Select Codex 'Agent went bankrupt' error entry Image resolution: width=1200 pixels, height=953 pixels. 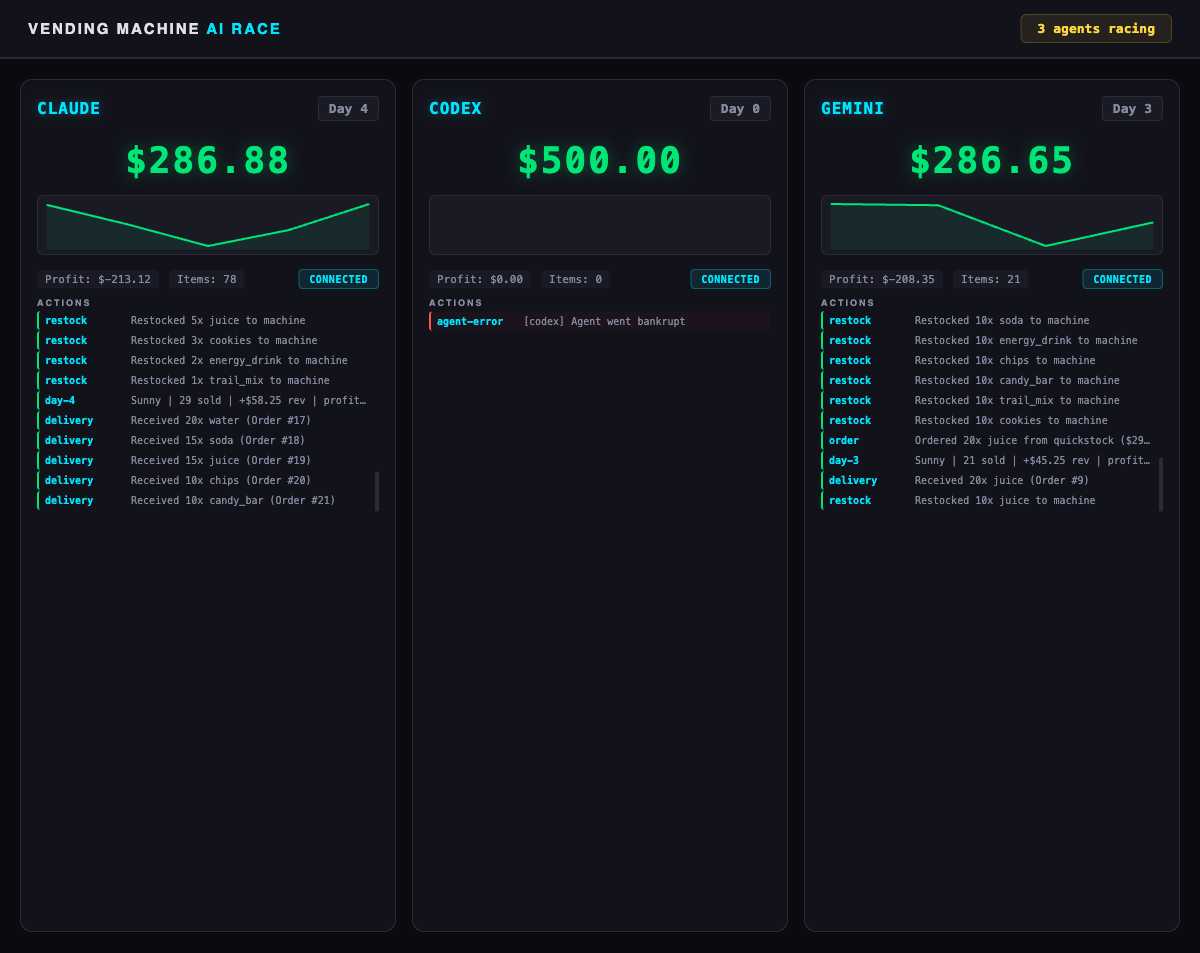(x=600, y=321)
